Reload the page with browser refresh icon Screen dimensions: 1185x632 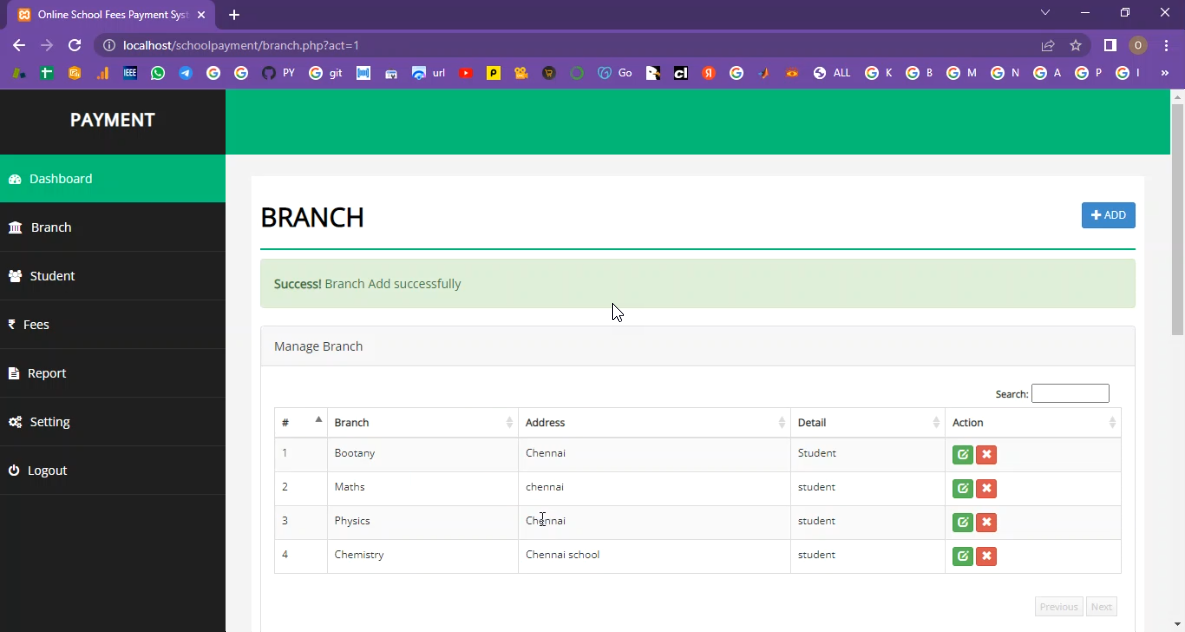pyautogui.click(x=74, y=45)
